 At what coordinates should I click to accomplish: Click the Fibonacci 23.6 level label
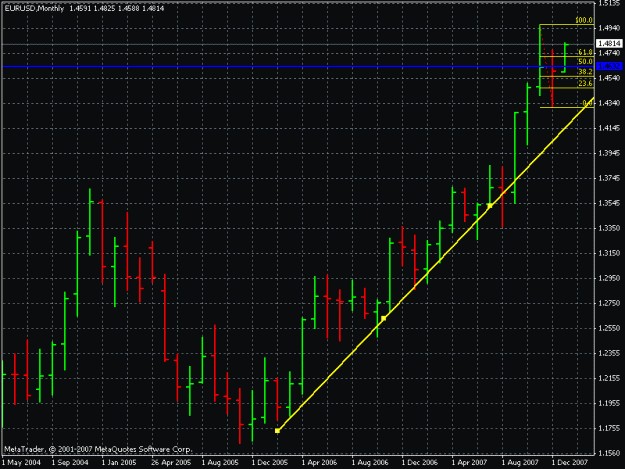point(585,83)
